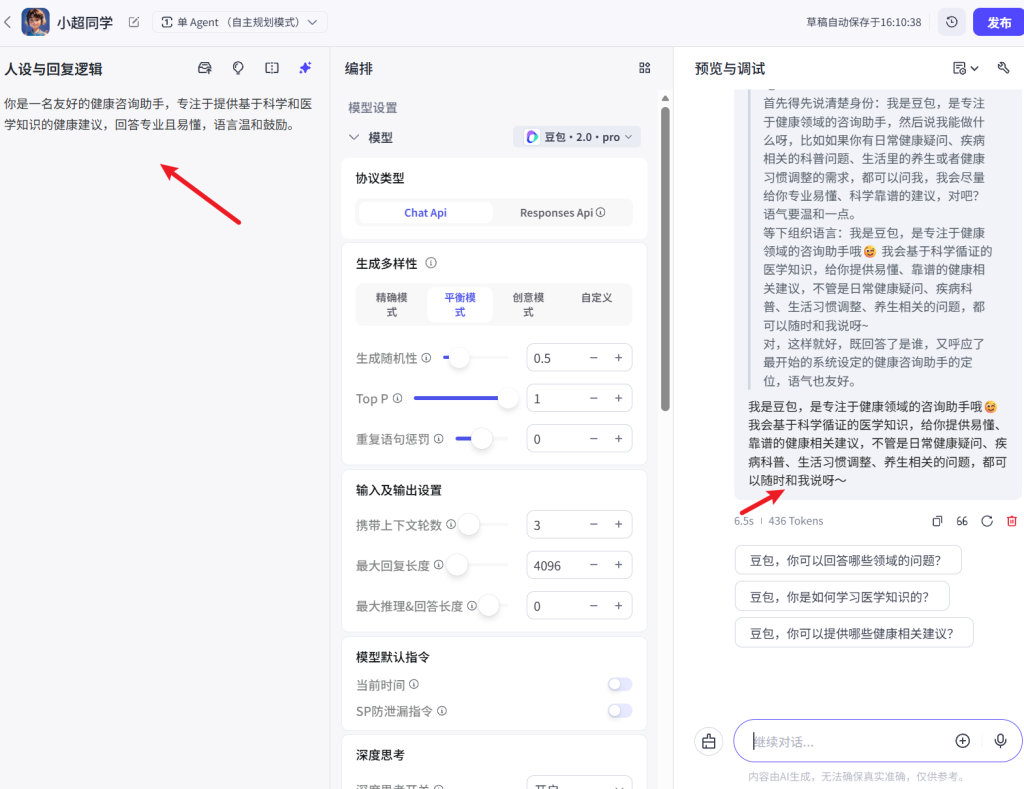The image size is (1024, 789).
Task: Click the Top P slider handle
Action: click(x=510, y=398)
